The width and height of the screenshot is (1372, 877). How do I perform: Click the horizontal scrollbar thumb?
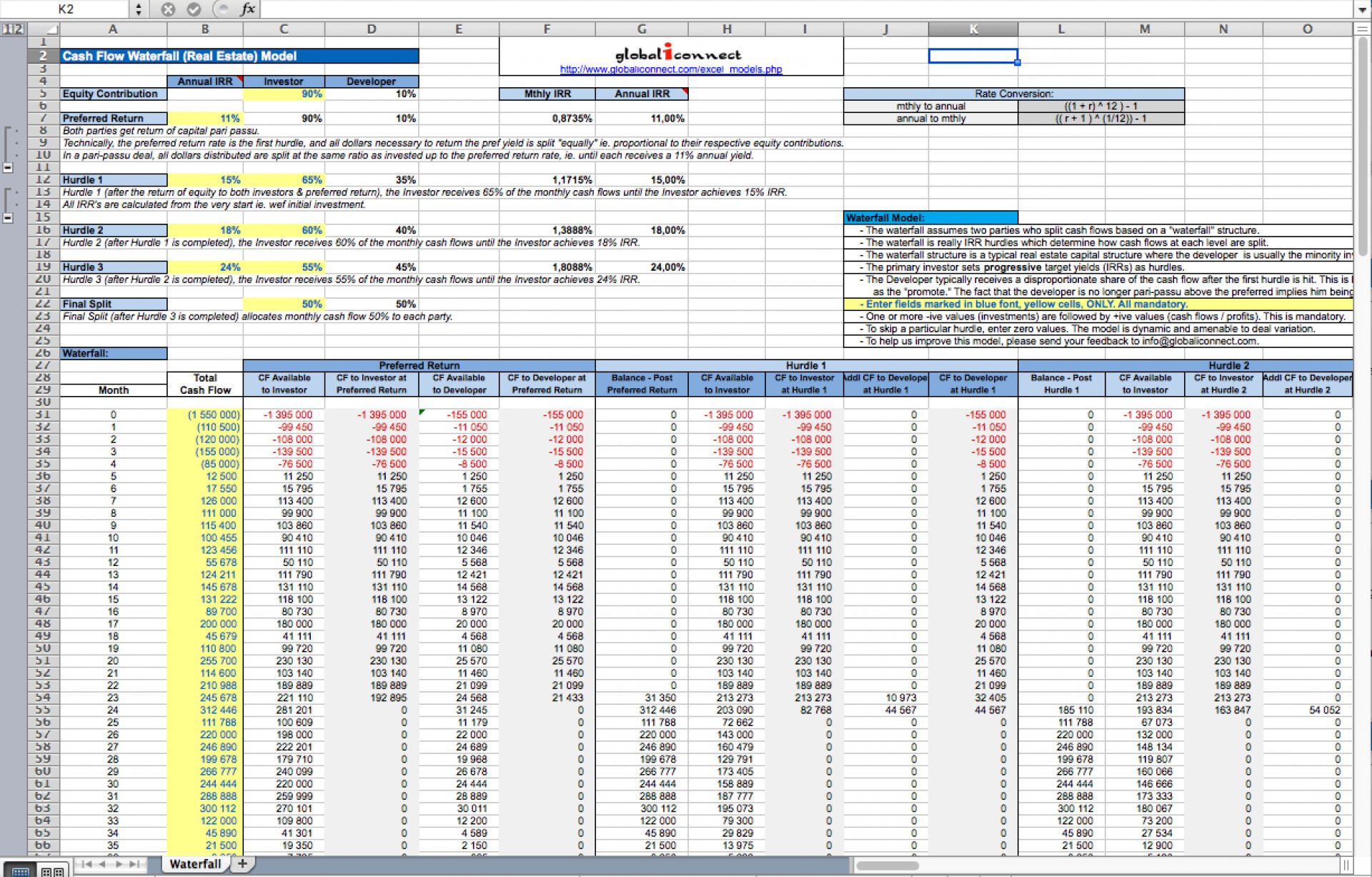888,866
